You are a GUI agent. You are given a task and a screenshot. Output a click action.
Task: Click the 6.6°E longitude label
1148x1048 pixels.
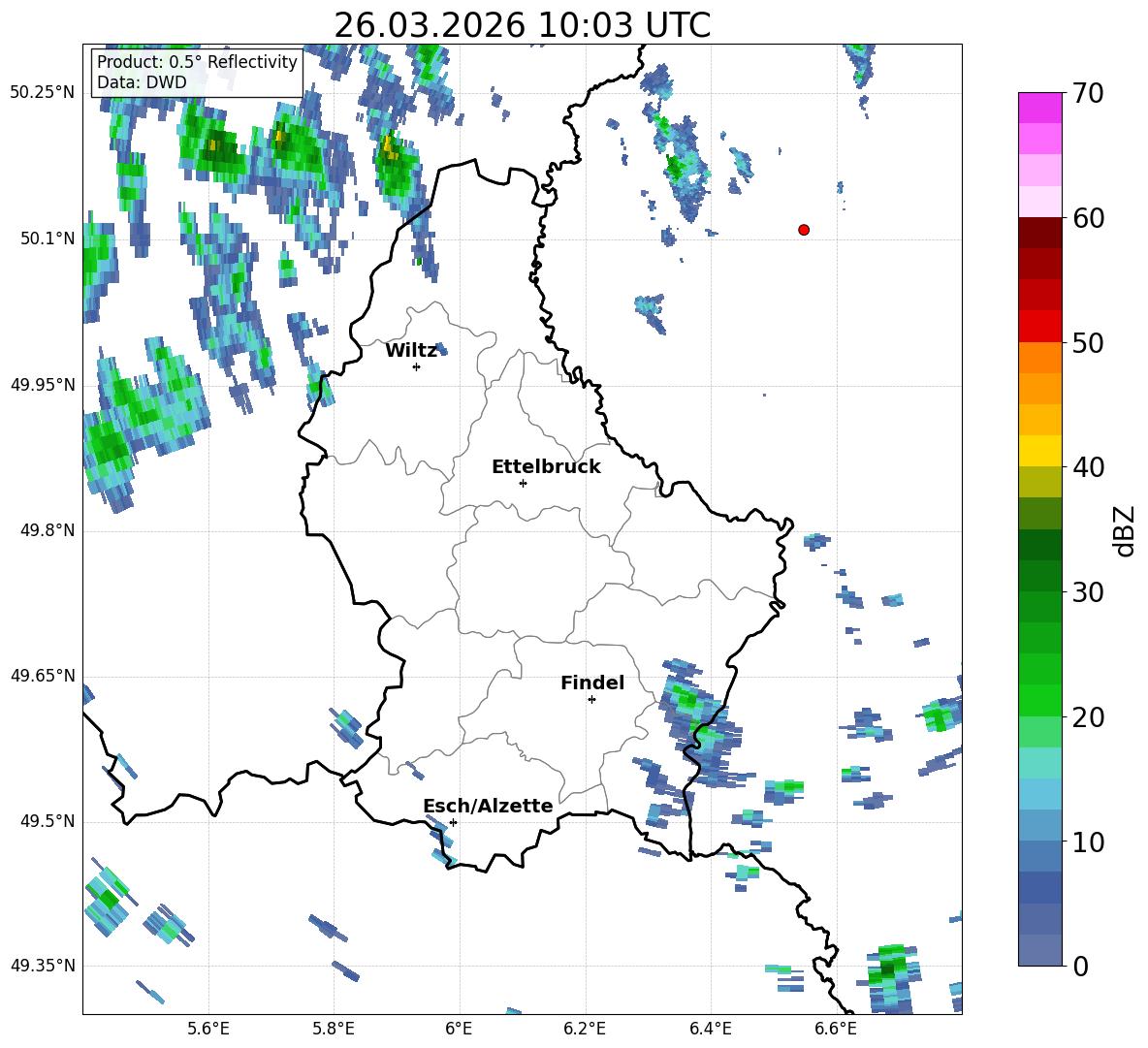coord(836,1030)
